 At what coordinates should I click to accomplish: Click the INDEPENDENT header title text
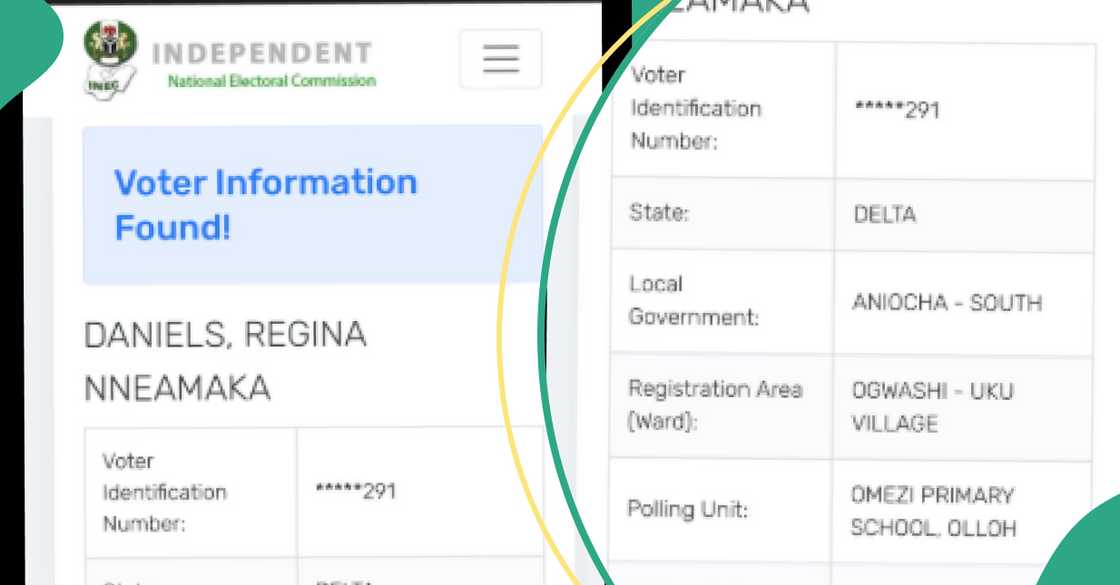tap(262, 53)
